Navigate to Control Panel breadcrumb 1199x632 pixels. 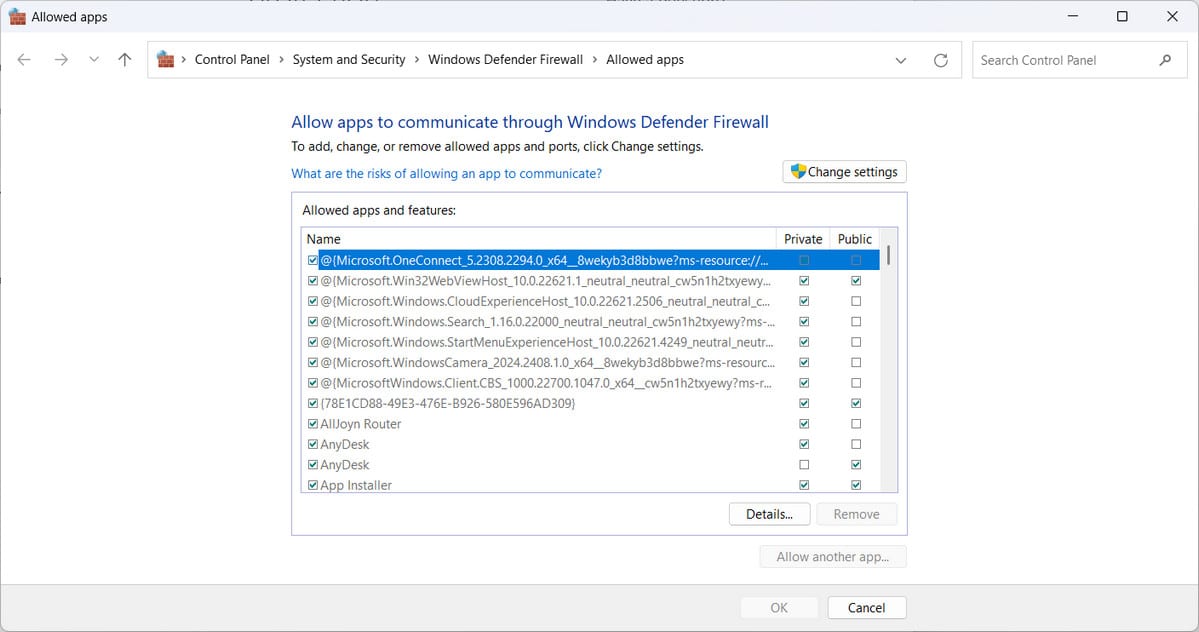tap(232, 60)
